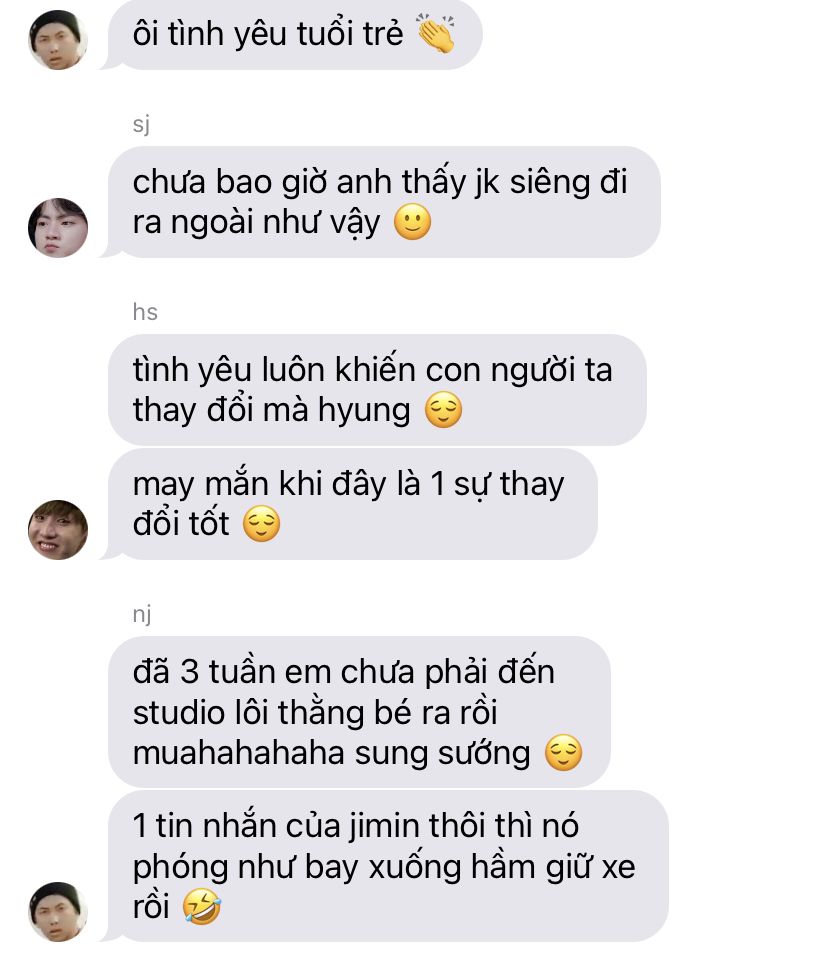Select the 'chưa bao giờ anh thấy jk' bubble
The width and height of the screenshot is (828, 968).
click(x=382, y=202)
